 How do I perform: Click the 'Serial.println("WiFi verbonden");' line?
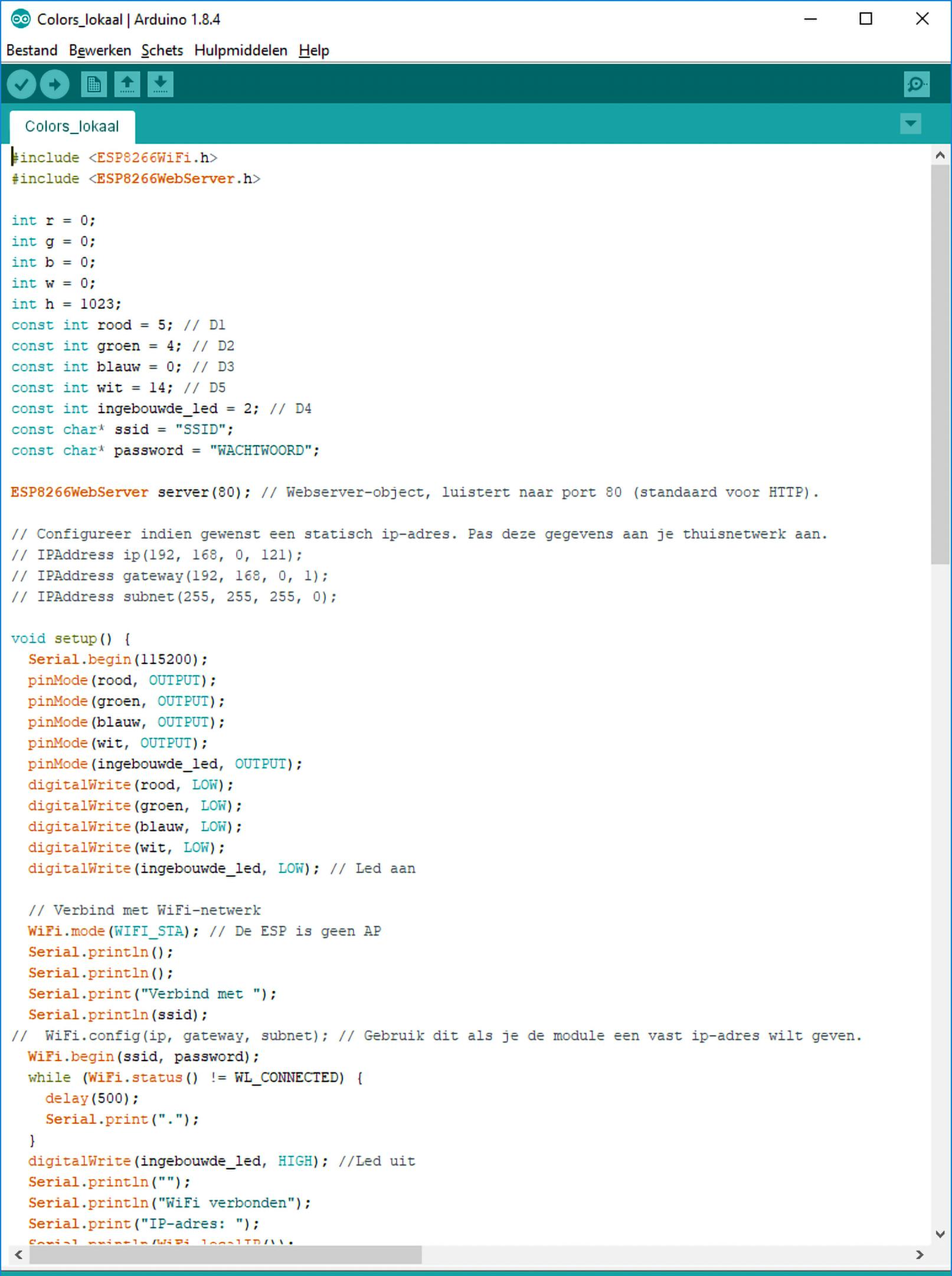[169, 1203]
